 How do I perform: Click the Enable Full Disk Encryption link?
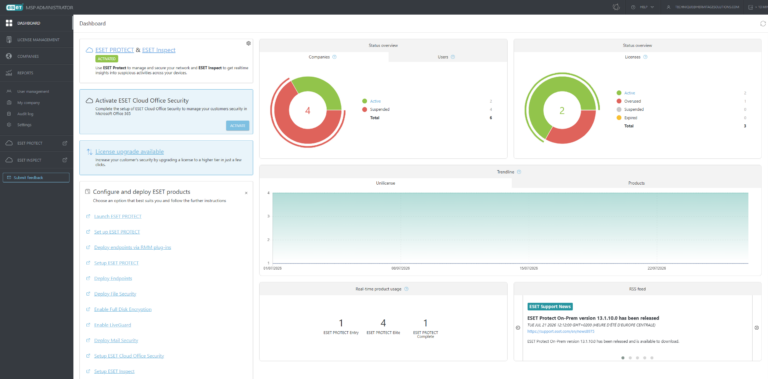coord(123,309)
